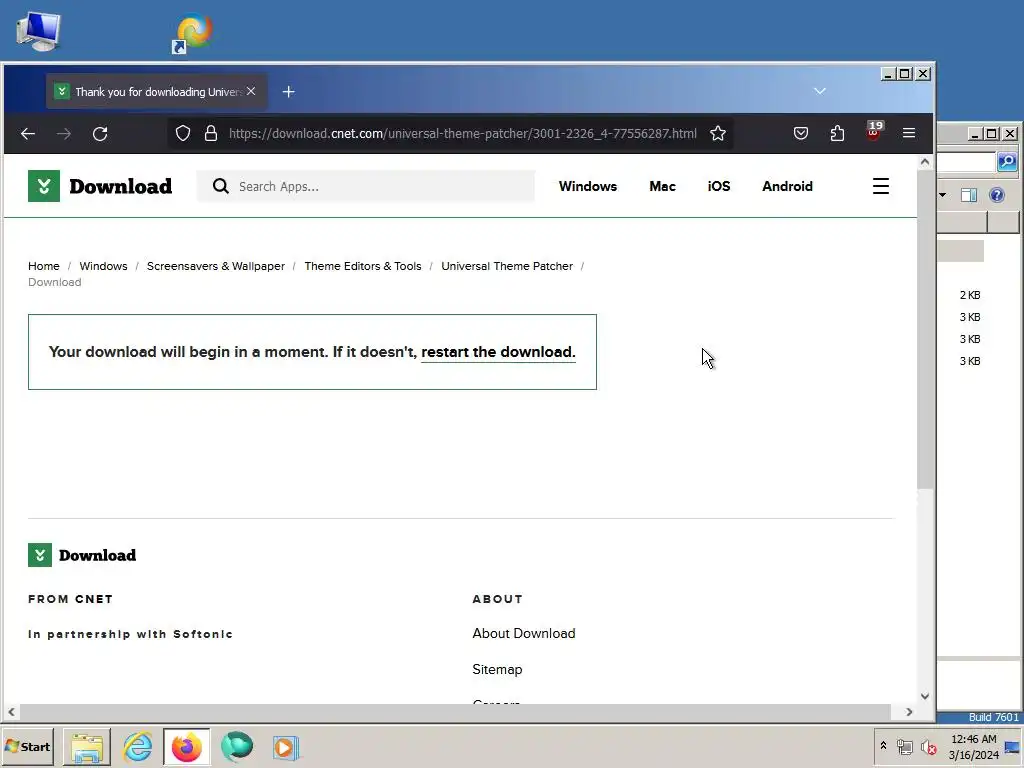
Task: Open the Extensions puzzle icon
Action: coord(837,133)
